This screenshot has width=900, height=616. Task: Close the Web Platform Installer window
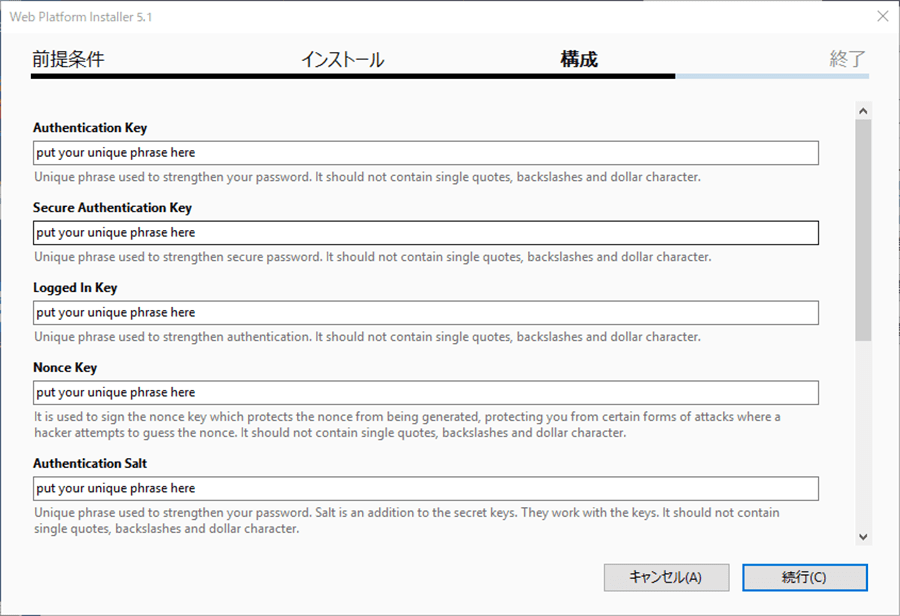tap(883, 16)
